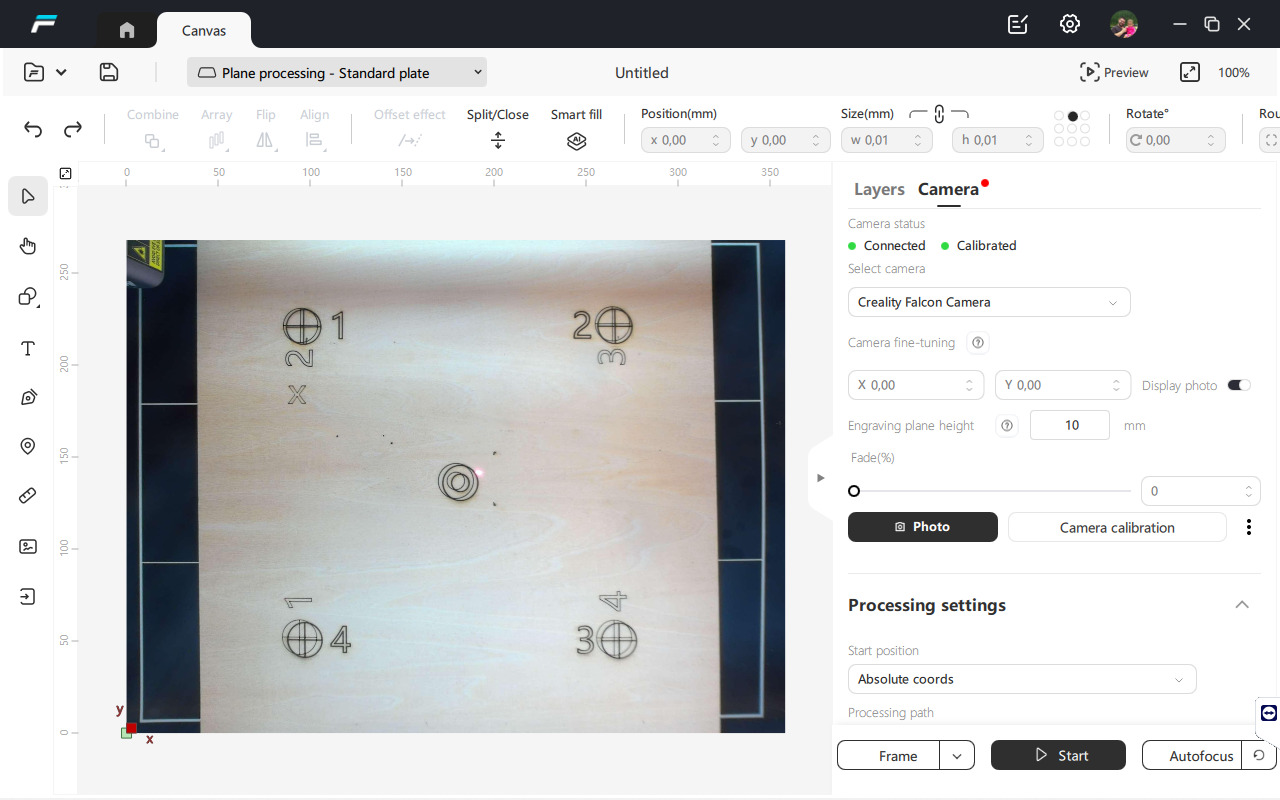Image resolution: width=1280 pixels, height=800 pixels.
Task: Click the undo arrow icon
Action: [33, 129]
